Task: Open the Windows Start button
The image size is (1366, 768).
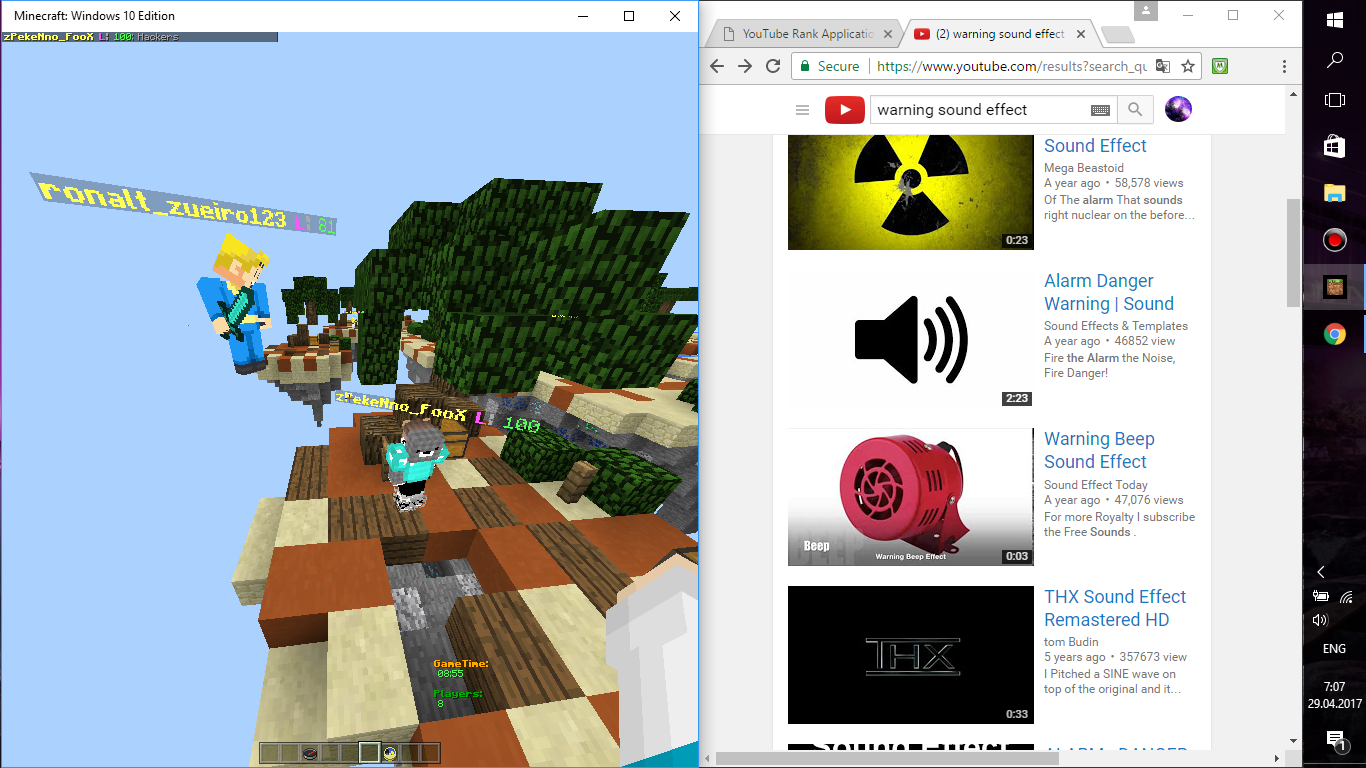Action: 1335,19
